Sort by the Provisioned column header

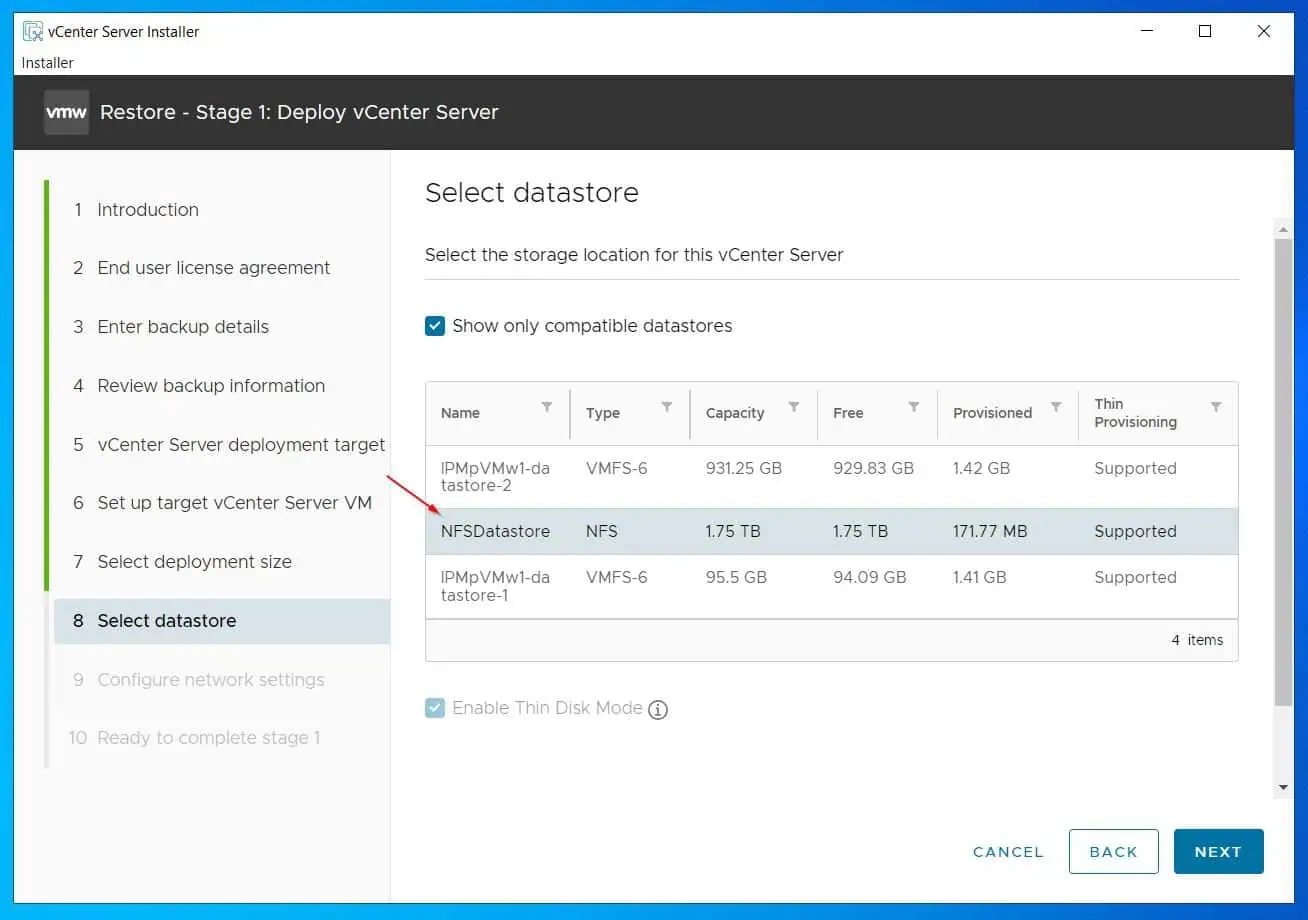[x=992, y=413]
